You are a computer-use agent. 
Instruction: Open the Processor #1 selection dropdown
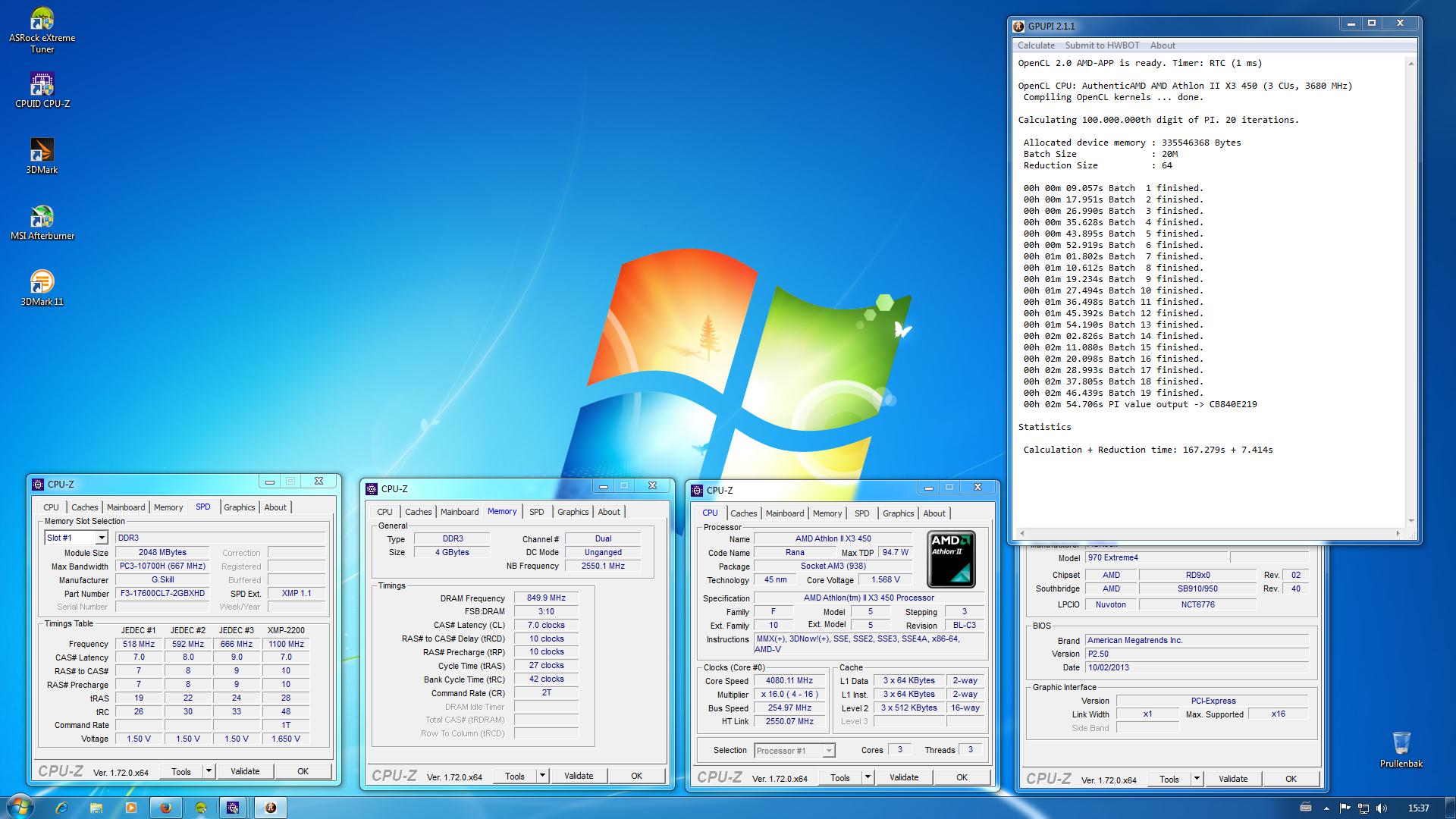tap(795, 751)
